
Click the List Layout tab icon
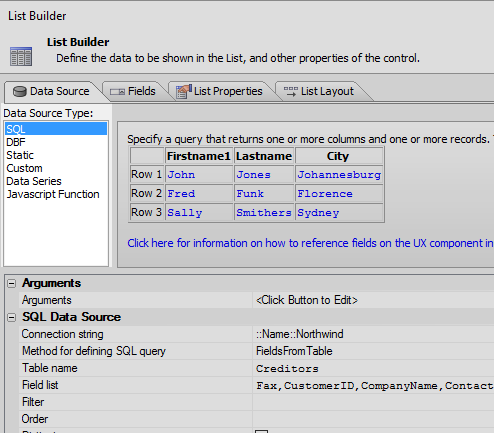[290, 92]
